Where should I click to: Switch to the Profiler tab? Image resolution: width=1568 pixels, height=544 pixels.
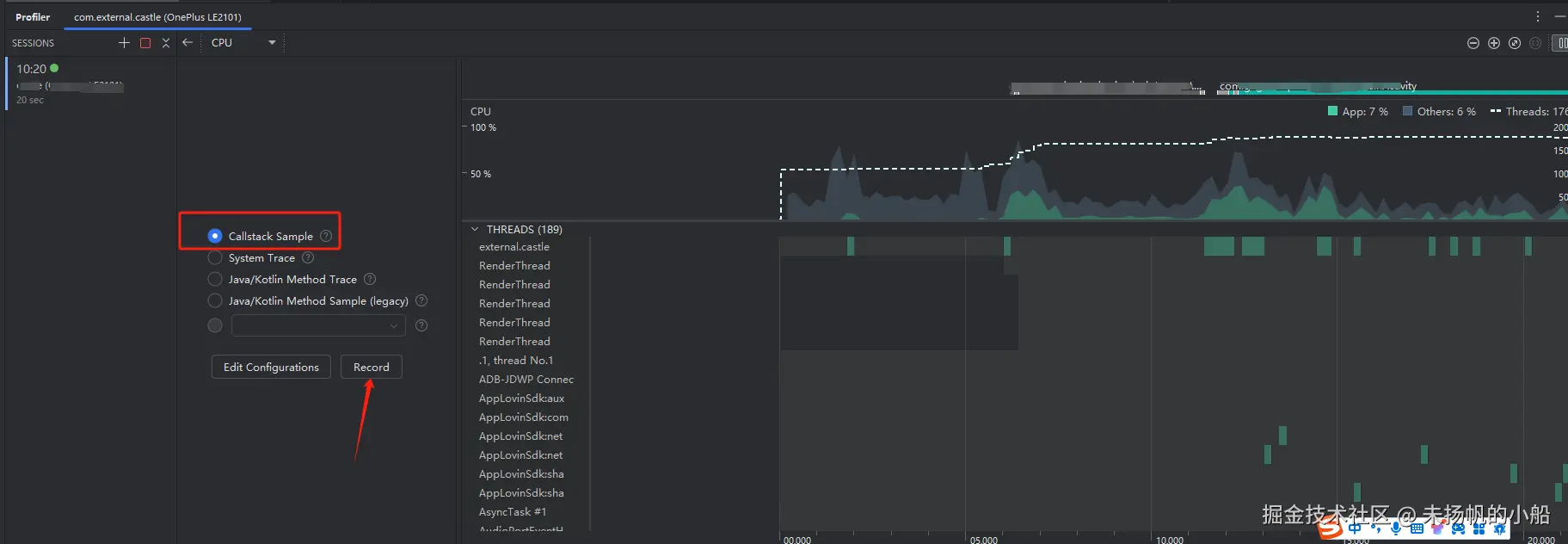[33, 16]
